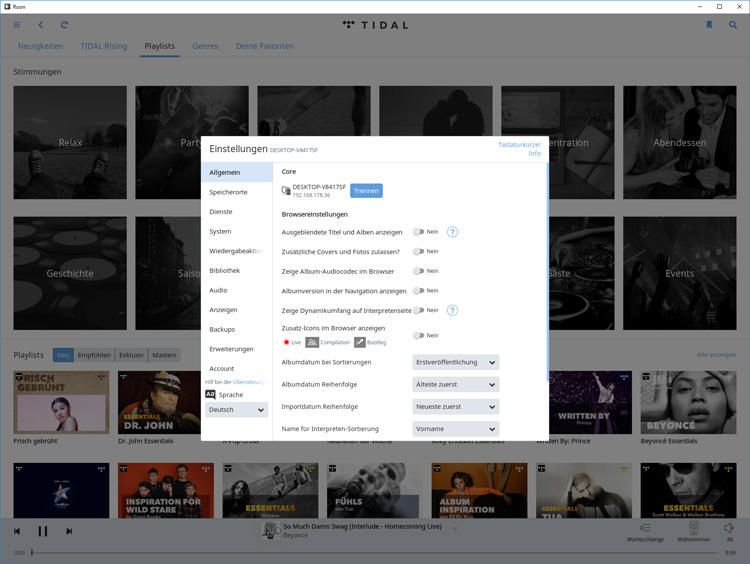This screenshot has height=564, width=750.
Task: Open System settings section
Action: [237, 231]
